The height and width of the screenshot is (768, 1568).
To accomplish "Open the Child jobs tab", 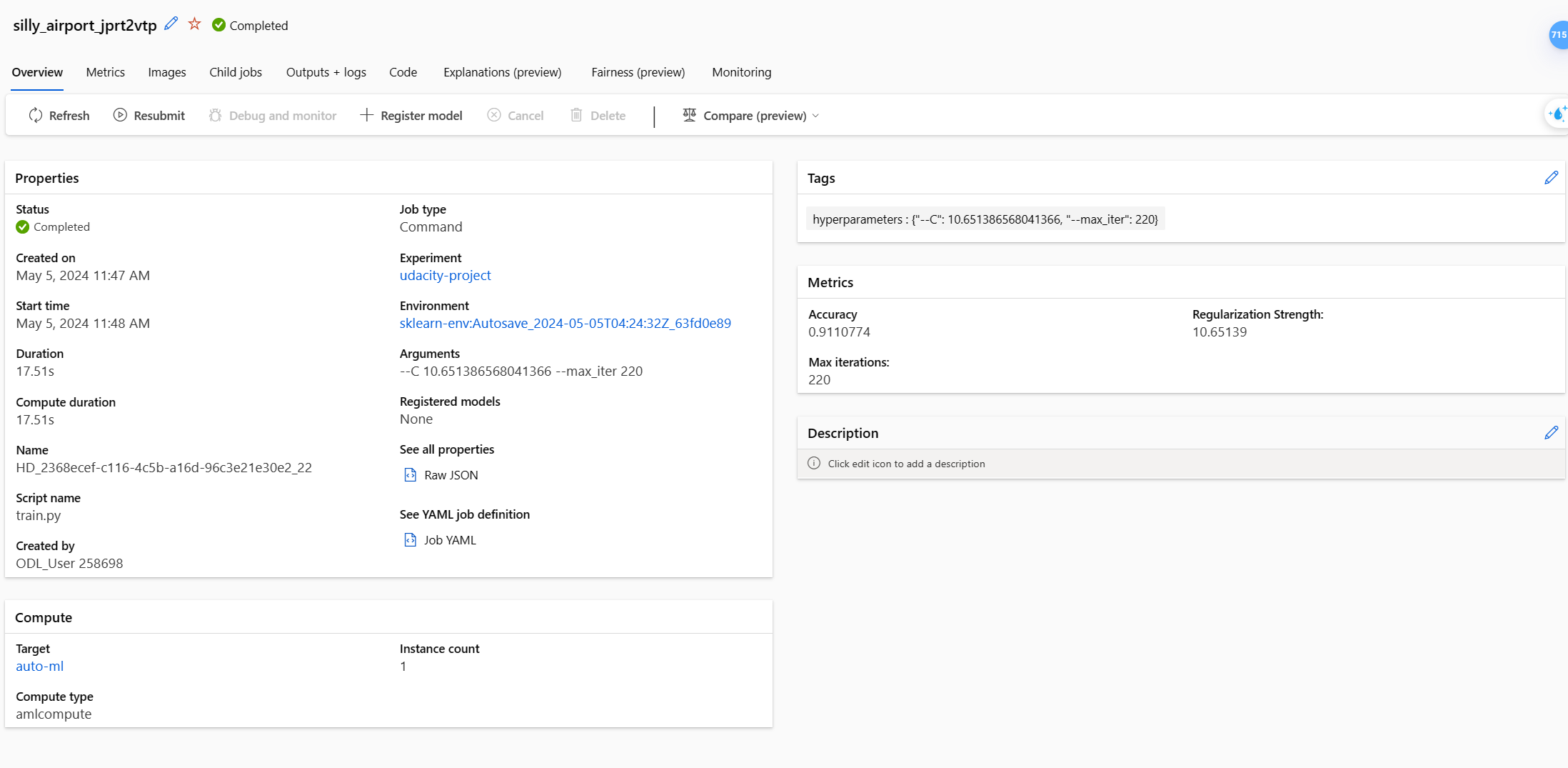I will [236, 72].
